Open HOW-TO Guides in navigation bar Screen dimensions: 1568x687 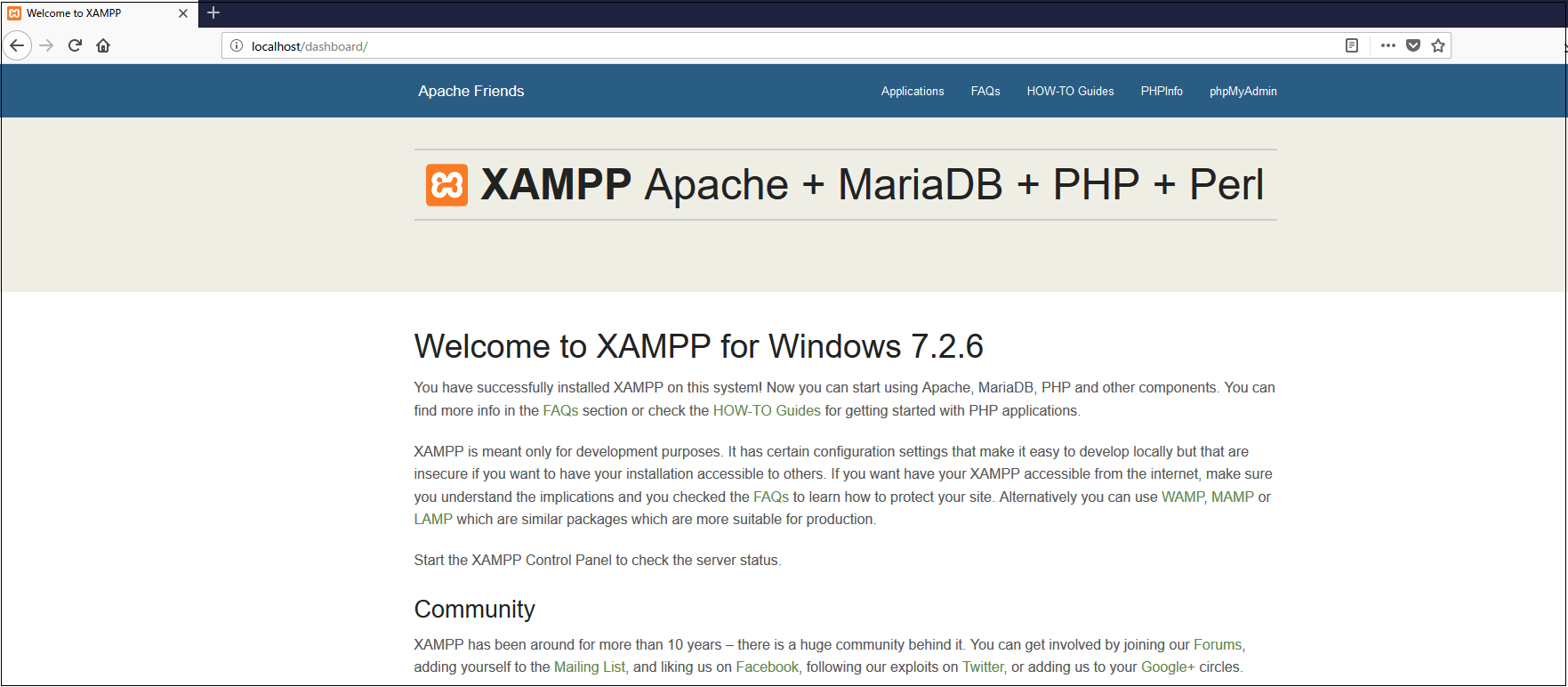point(1070,91)
